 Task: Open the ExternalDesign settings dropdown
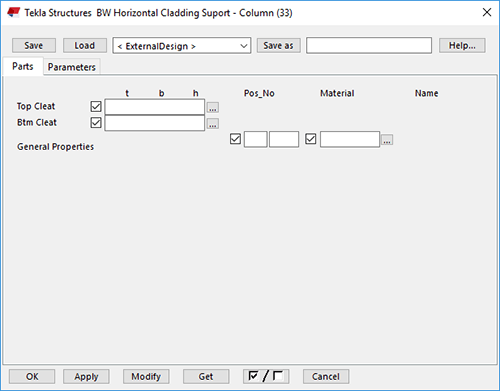pyautogui.click(x=182, y=46)
